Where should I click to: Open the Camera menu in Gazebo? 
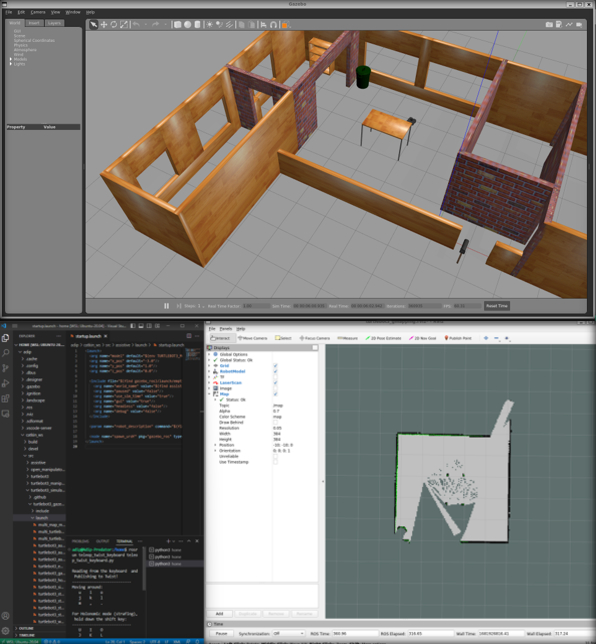38,12
